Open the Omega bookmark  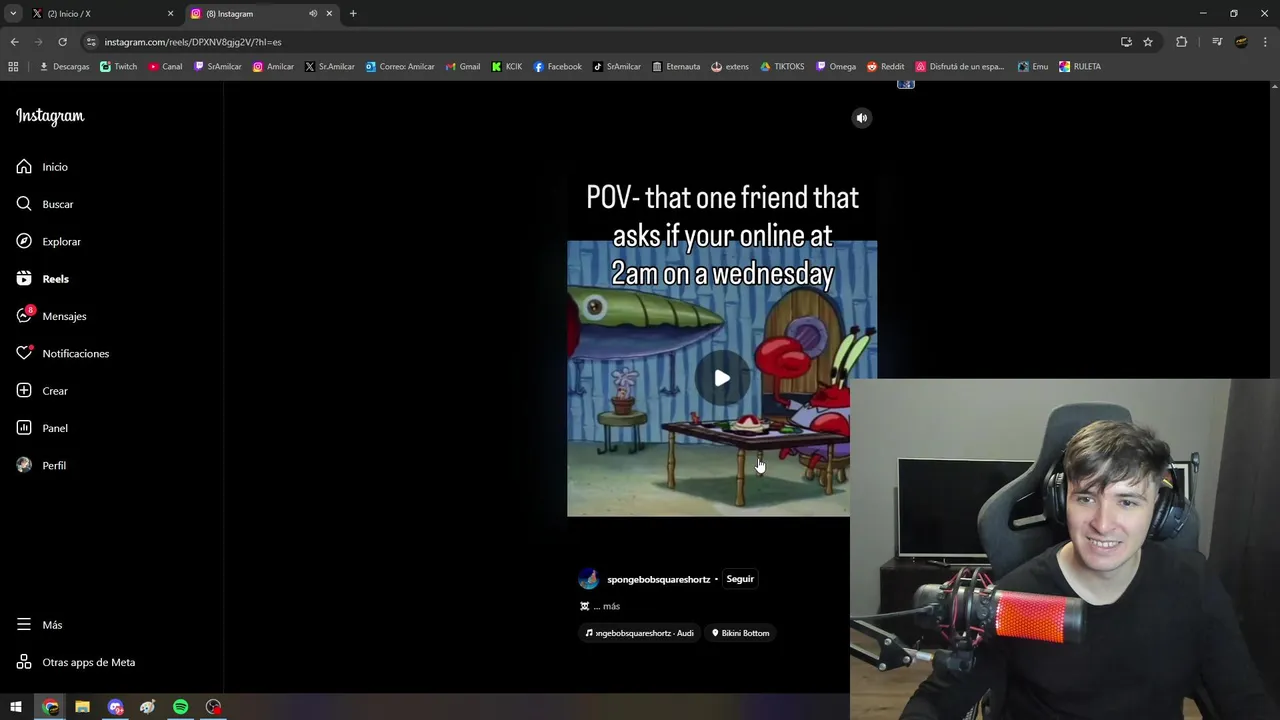[x=836, y=67]
